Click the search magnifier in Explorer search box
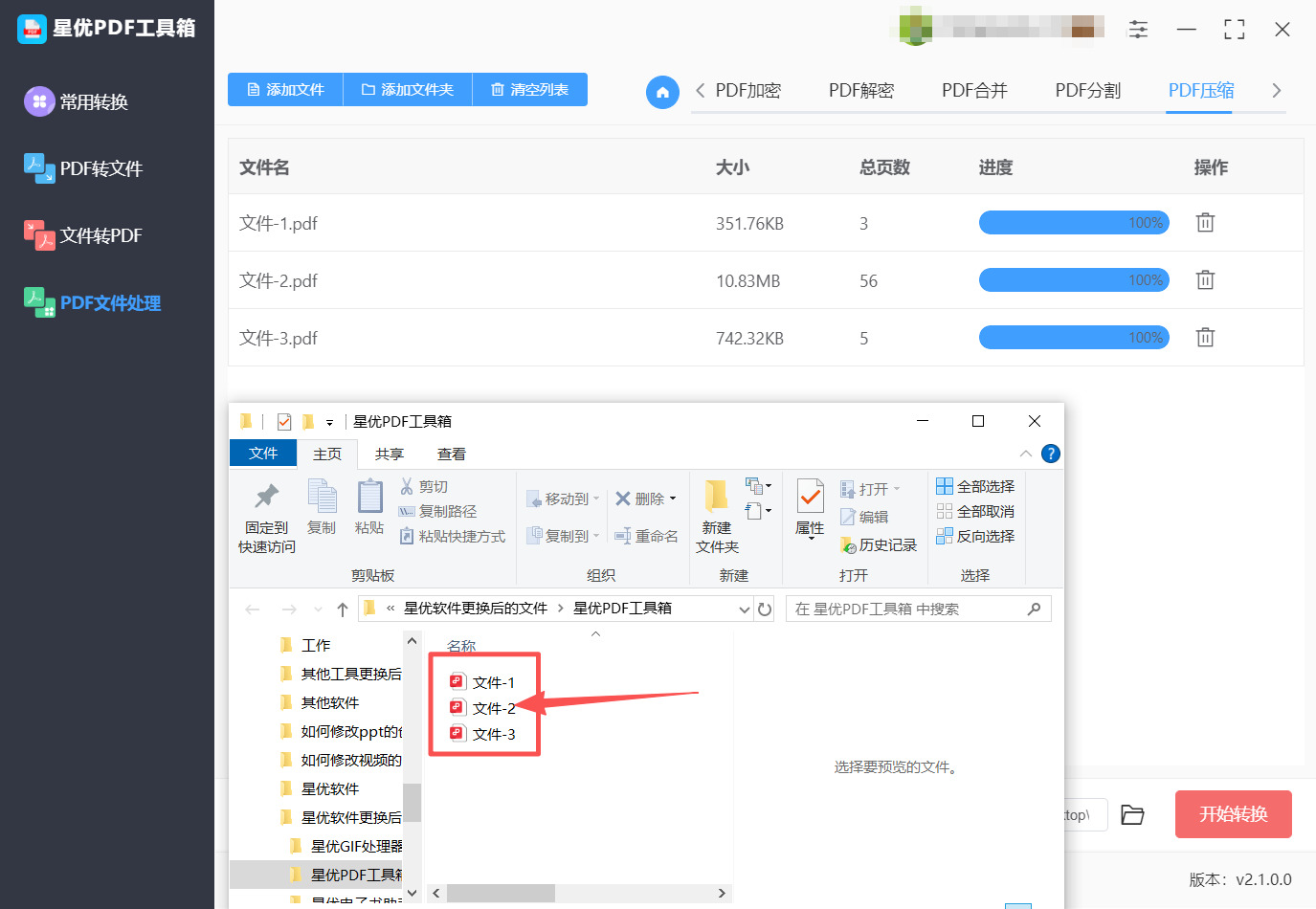The height and width of the screenshot is (909, 1316). [x=1034, y=609]
